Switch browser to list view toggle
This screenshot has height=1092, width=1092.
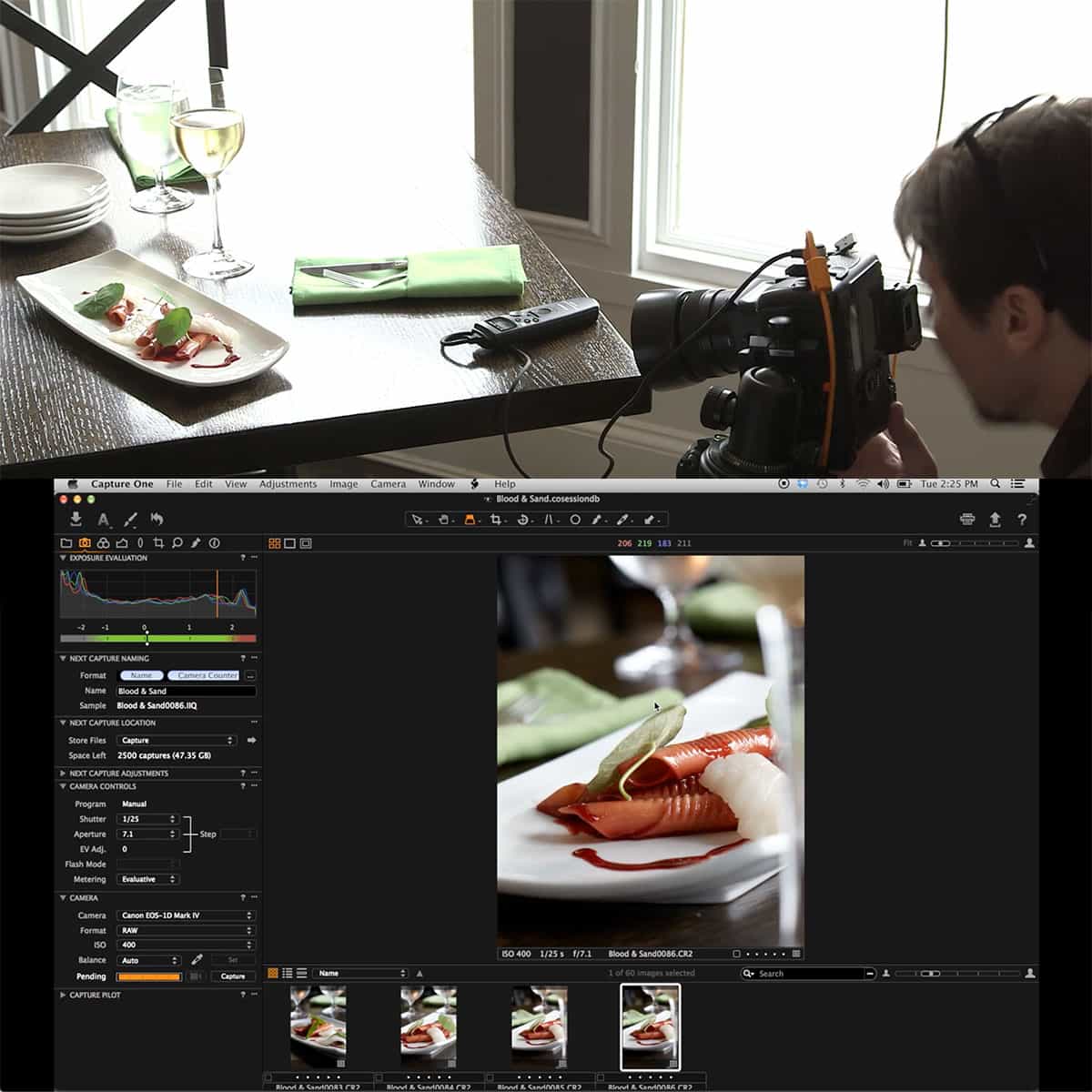pos(288,973)
